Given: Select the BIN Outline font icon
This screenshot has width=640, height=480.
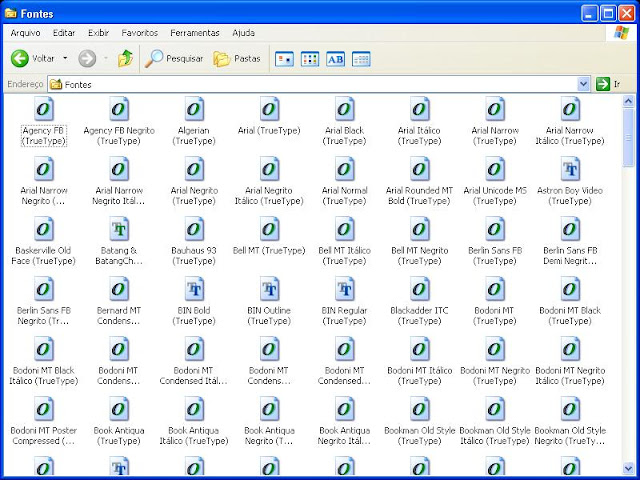Looking at the screenshot, I should point(269,289).
